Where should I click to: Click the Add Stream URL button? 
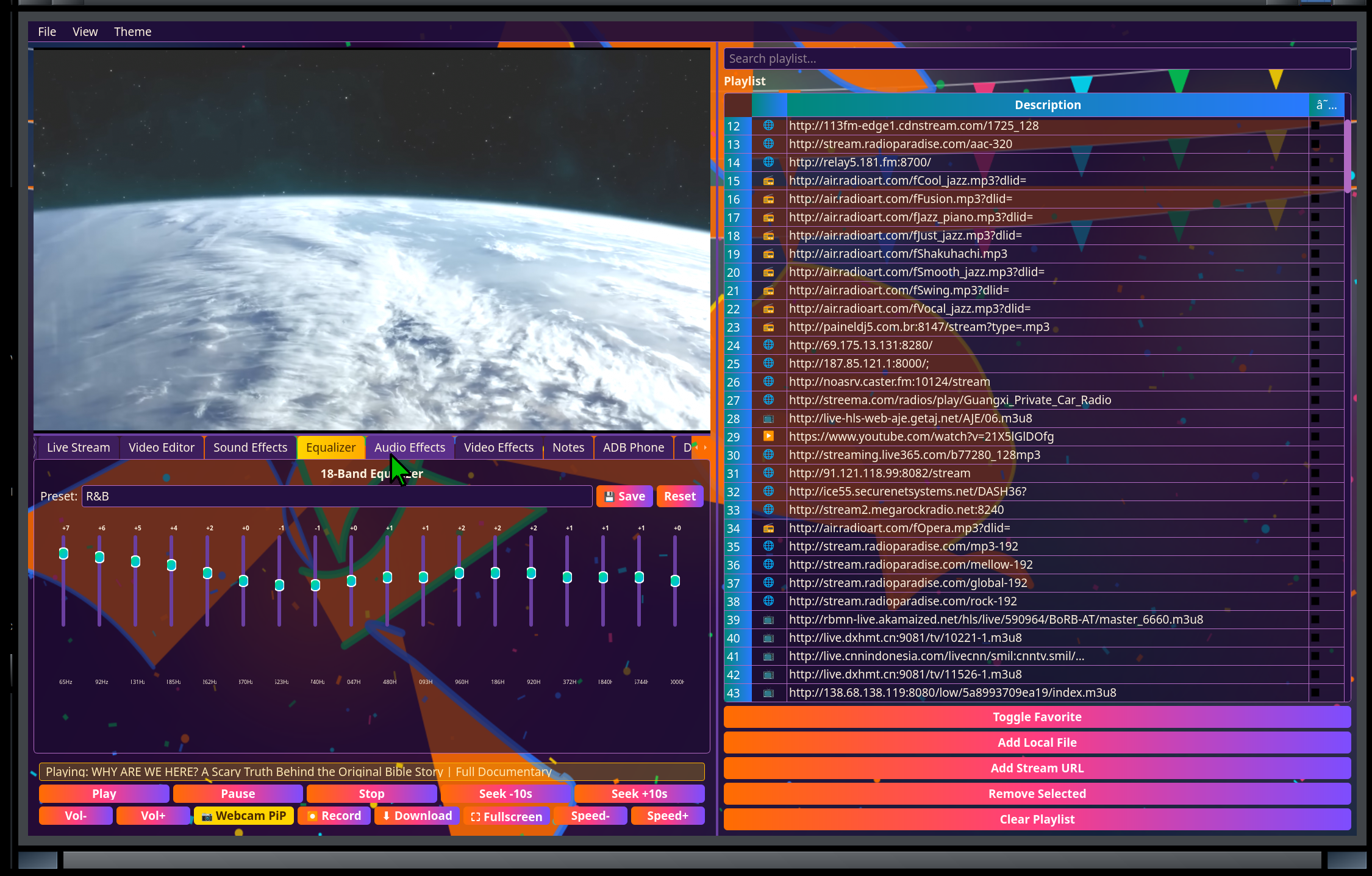(x=1037, y=768)
